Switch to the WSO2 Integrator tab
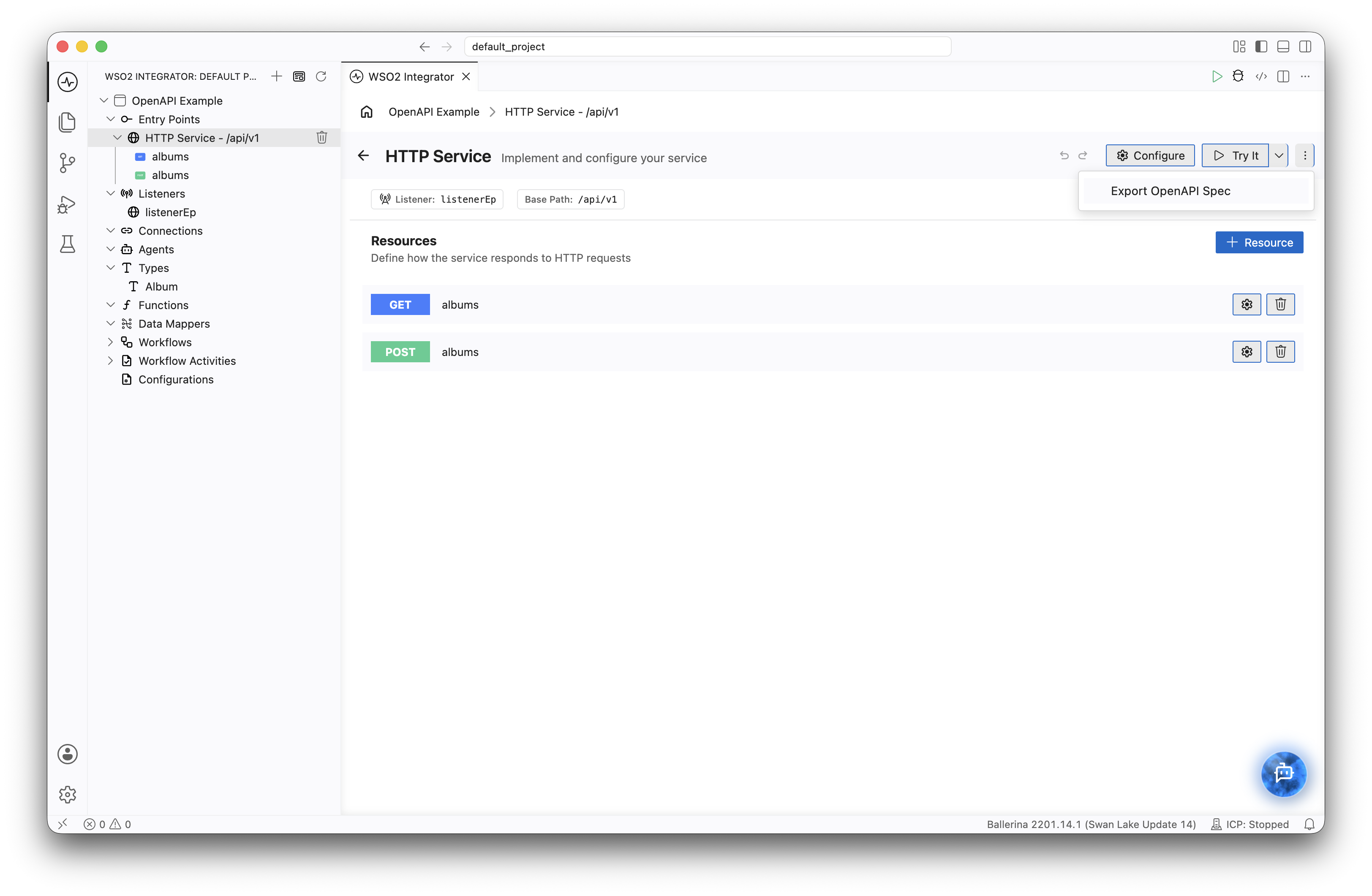Image resolution: width=1372 pixels, height=896 pixels. pos(410,76)
